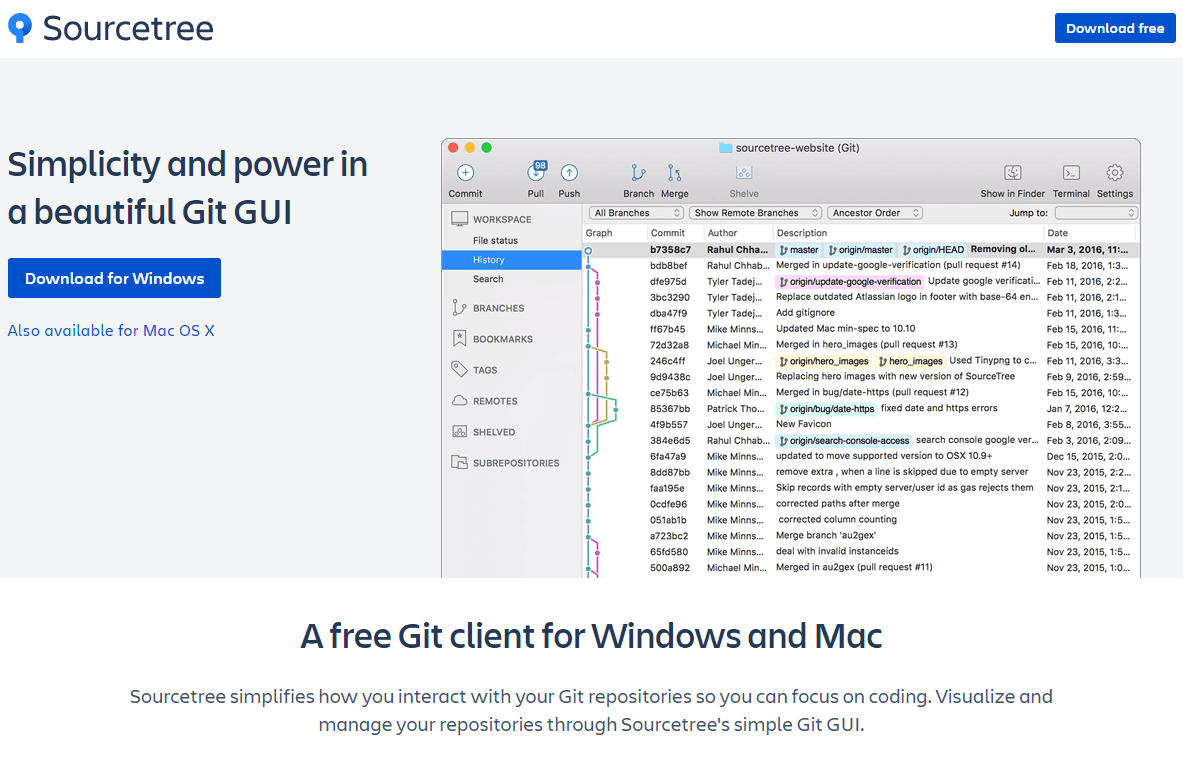Image resolution: width=1183 pixels, height=762 pixels.
Task: Open the Terminal toolbar icon
Action: (1071, 173)
